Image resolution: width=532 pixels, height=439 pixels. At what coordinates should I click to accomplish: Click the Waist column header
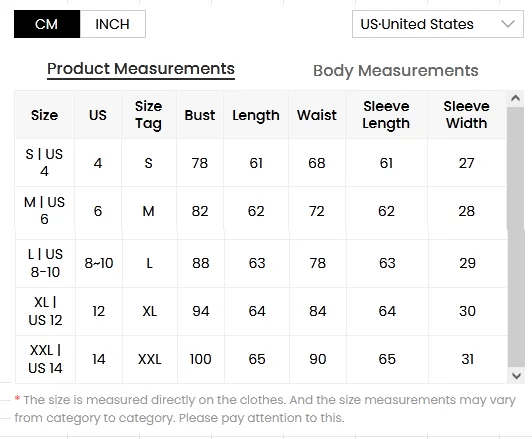(317, 115)
